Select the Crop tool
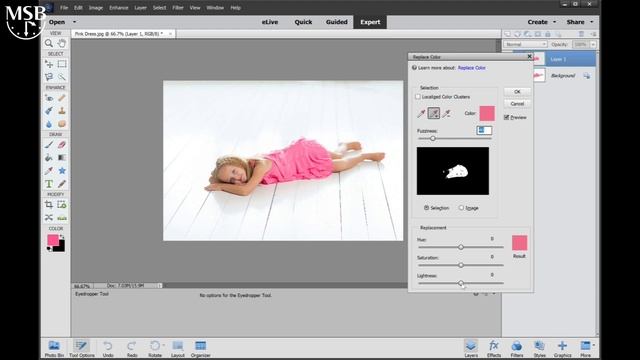Viewport: 640px width, 360px height. [x=49, y=204]
